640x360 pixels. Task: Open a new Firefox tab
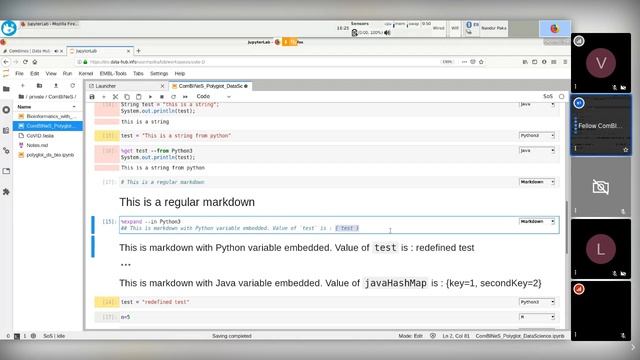pos(138,51)
